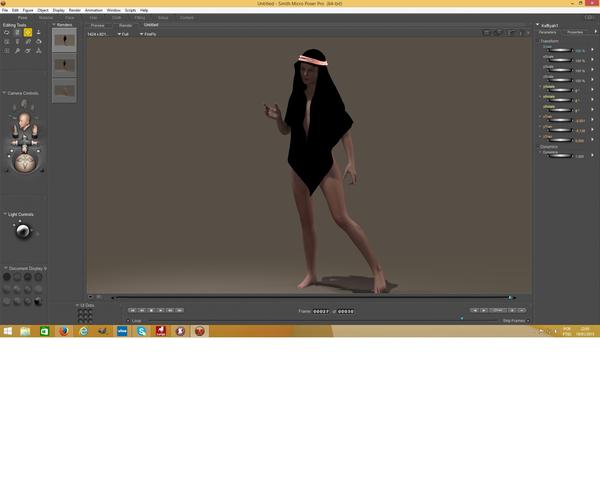Open the Skip Frames option

coord(515,321)
